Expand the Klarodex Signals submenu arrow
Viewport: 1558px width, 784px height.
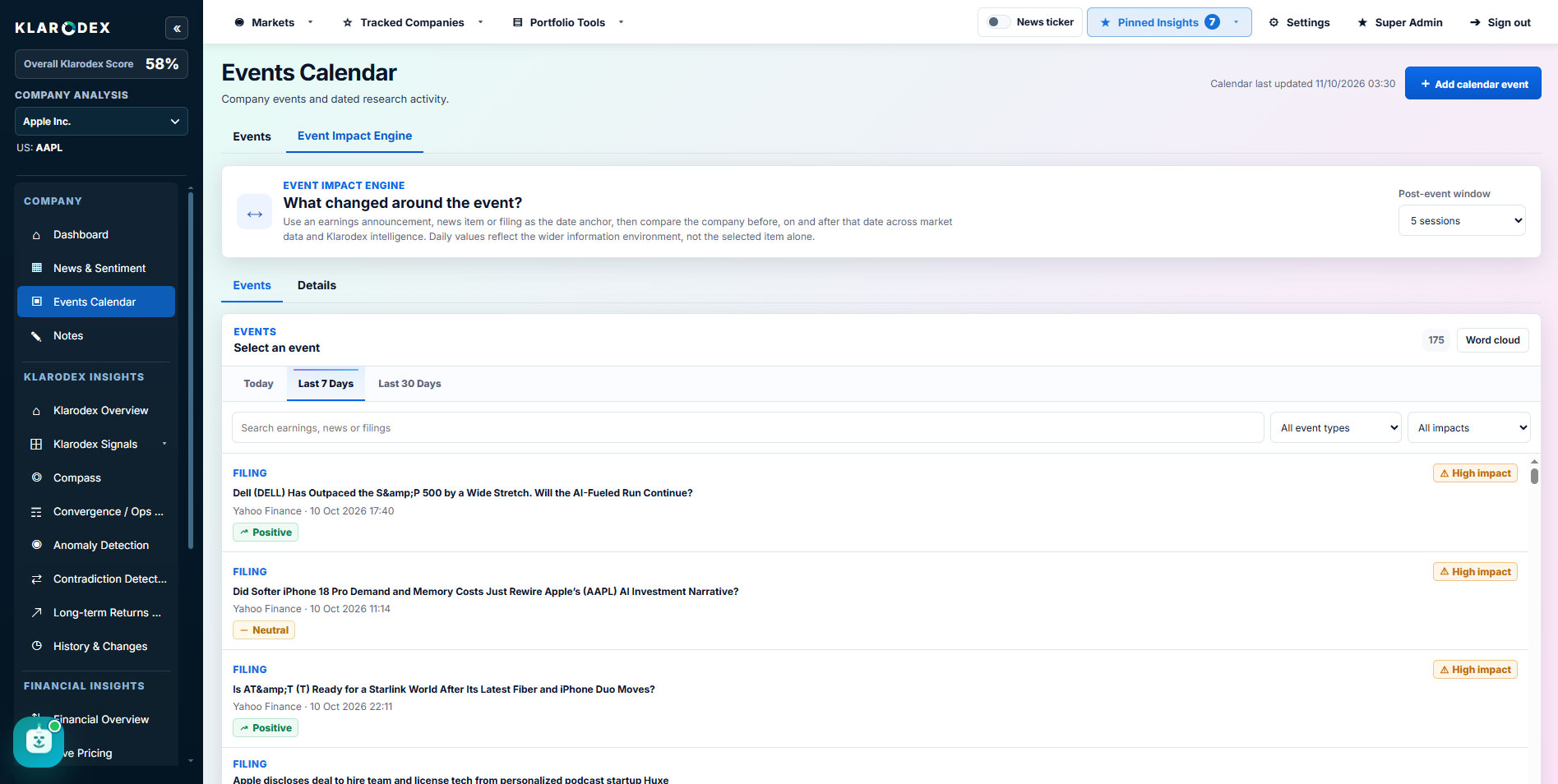(x=164, y=444)
